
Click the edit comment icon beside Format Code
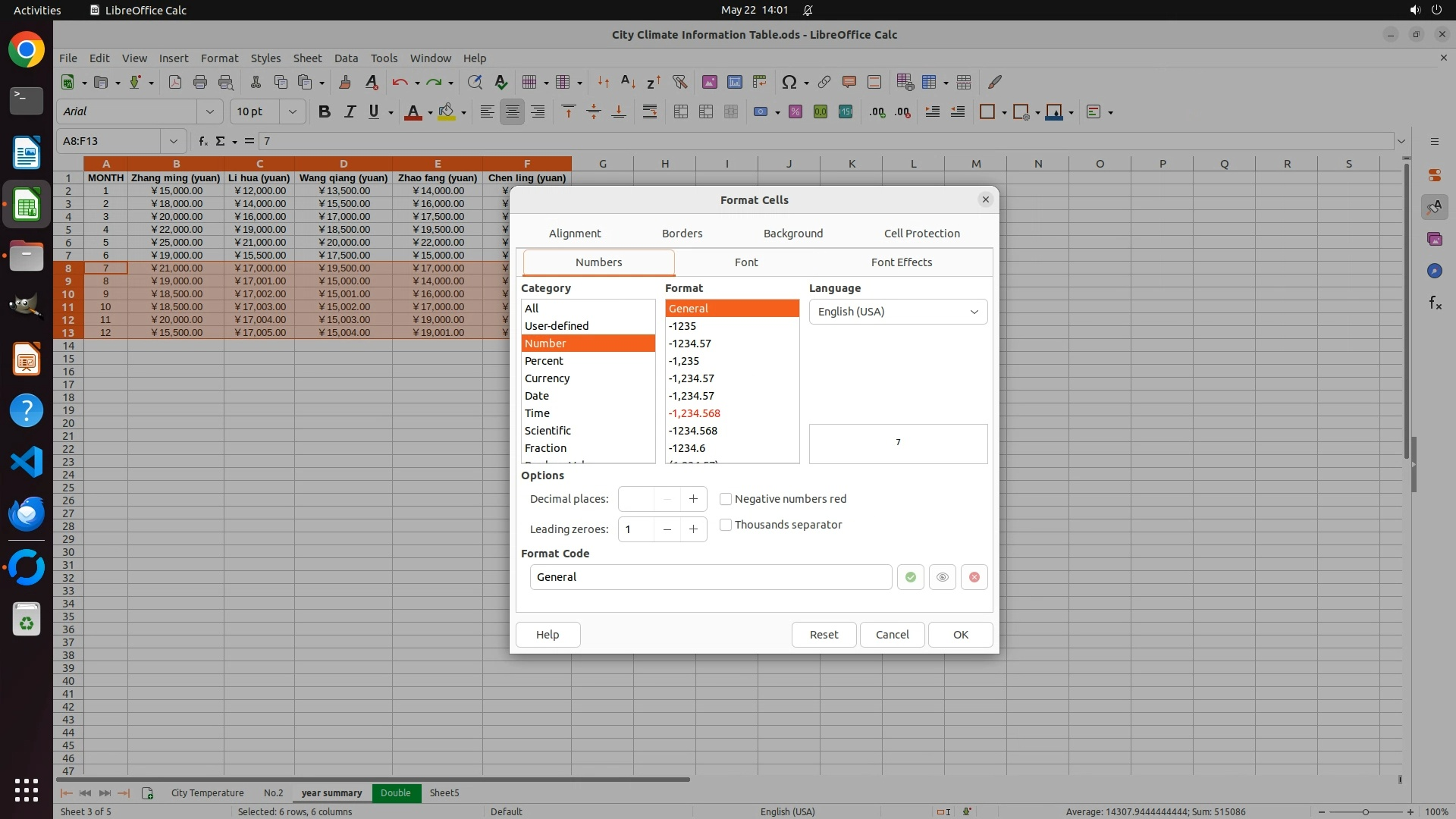pos(942,577)
